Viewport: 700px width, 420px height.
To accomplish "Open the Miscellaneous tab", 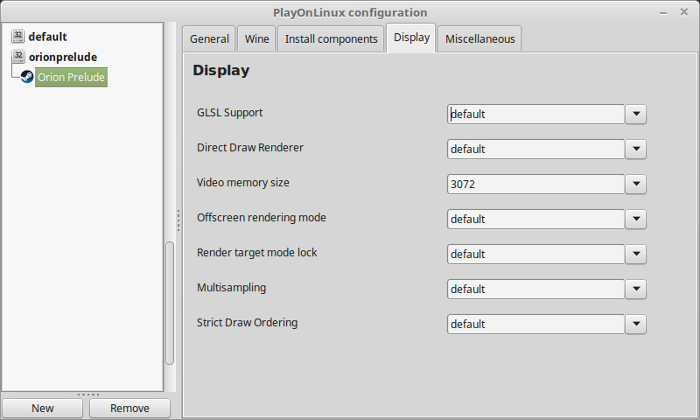I will [x=480, y=39].
